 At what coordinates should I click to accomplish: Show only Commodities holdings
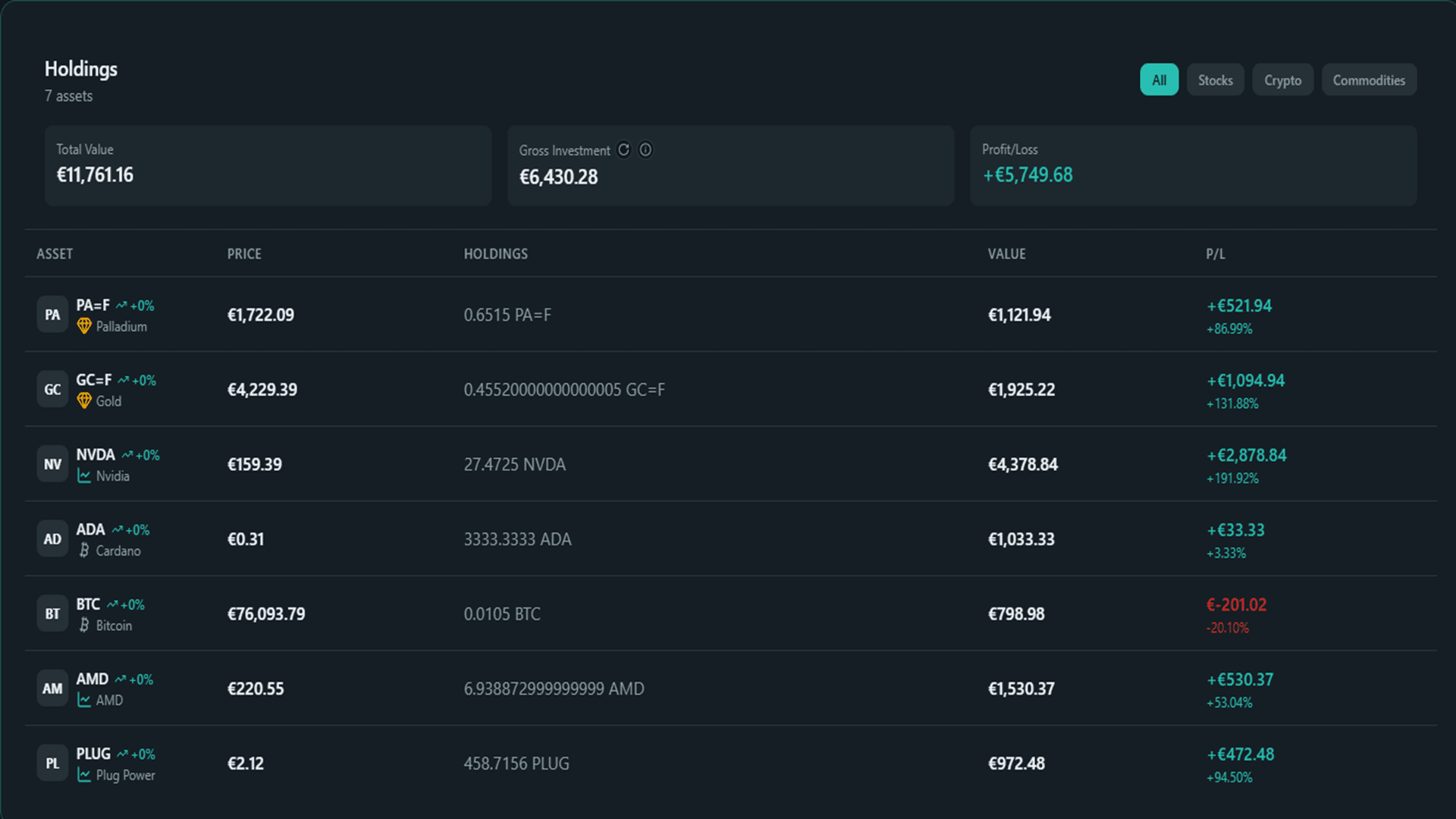click(1369, 80)
